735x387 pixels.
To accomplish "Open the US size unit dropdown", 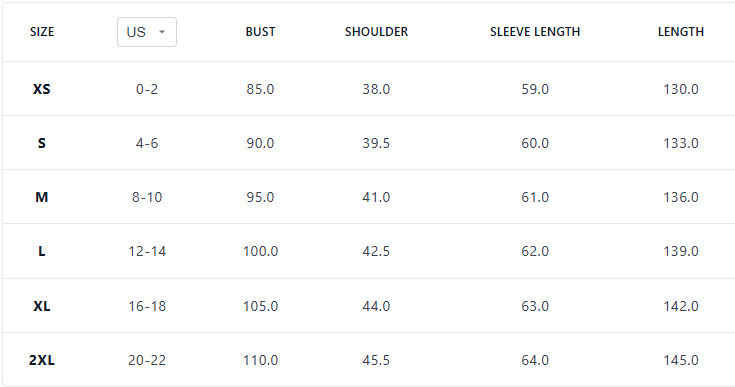I will coord(147,32).
